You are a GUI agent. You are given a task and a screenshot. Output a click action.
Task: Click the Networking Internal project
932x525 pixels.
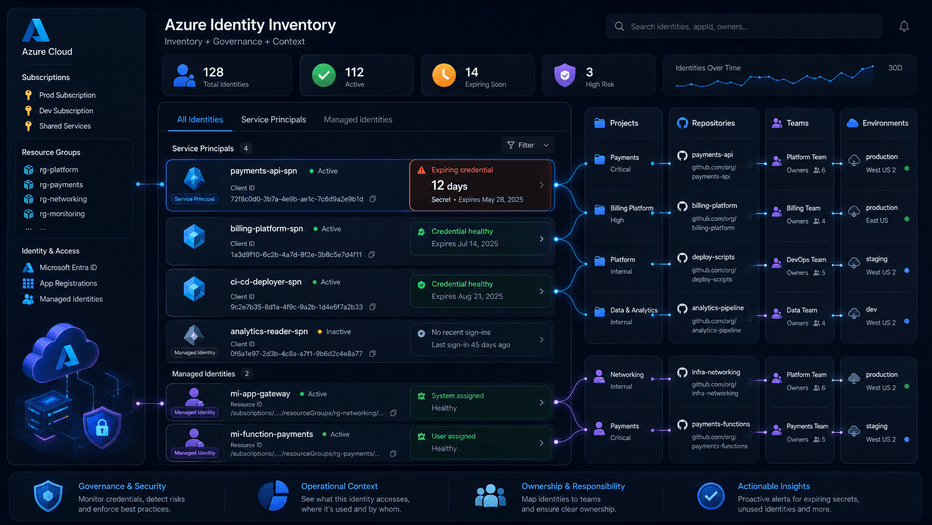pos(619,381)
